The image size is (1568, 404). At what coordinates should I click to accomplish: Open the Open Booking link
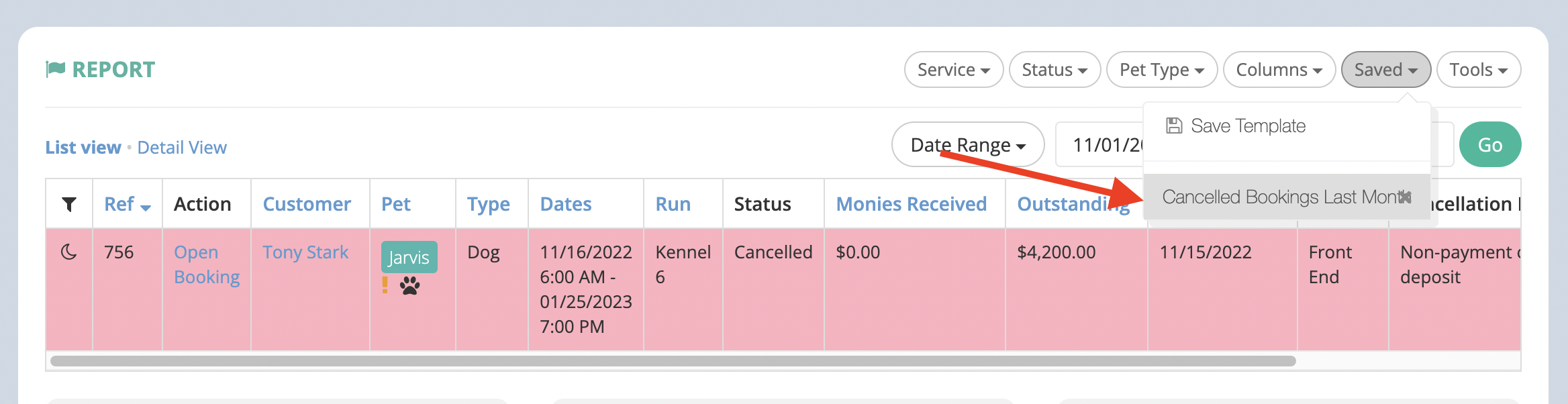point(207,264)
